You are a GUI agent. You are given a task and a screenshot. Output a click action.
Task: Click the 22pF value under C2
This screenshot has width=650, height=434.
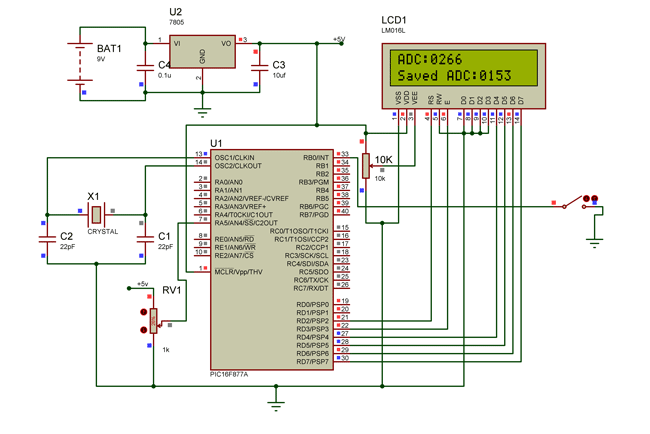pos(67,247)
